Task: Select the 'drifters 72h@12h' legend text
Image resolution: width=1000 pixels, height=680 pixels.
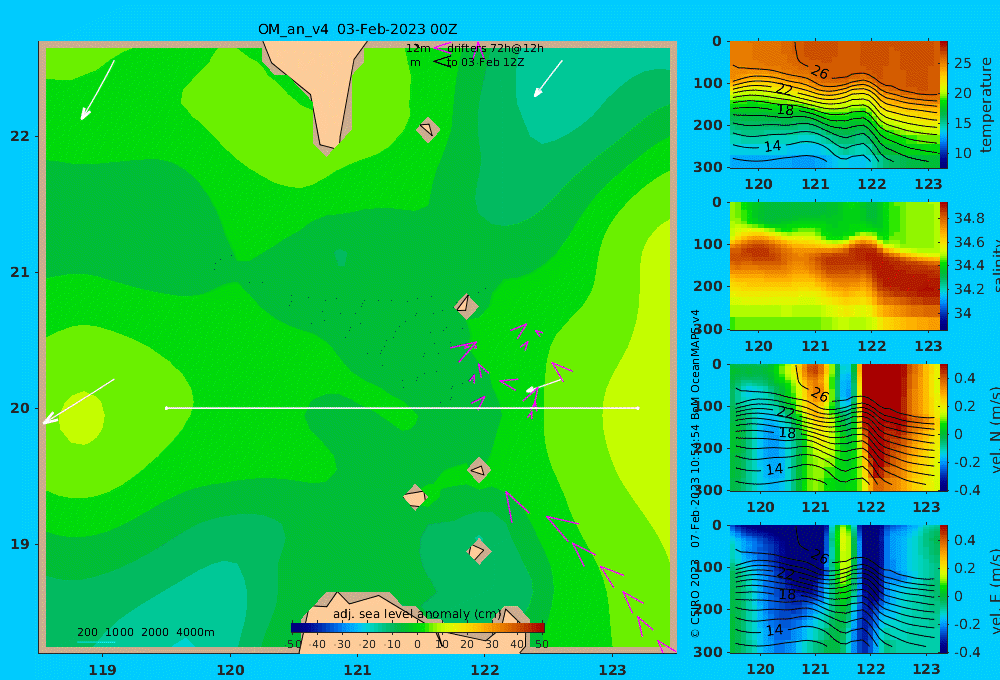Action: pos(495,48)
